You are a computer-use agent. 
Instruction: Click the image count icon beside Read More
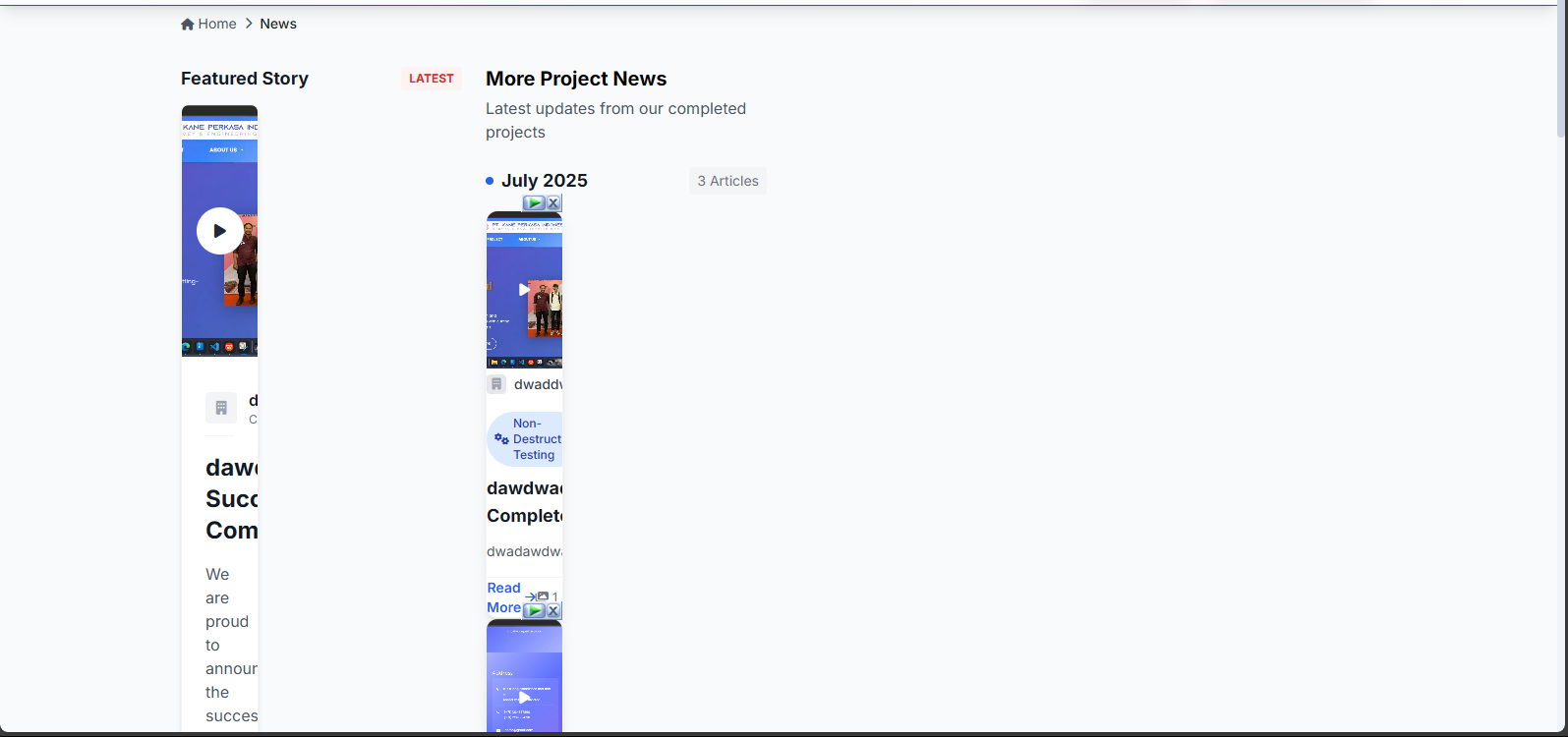coord(543,596)
